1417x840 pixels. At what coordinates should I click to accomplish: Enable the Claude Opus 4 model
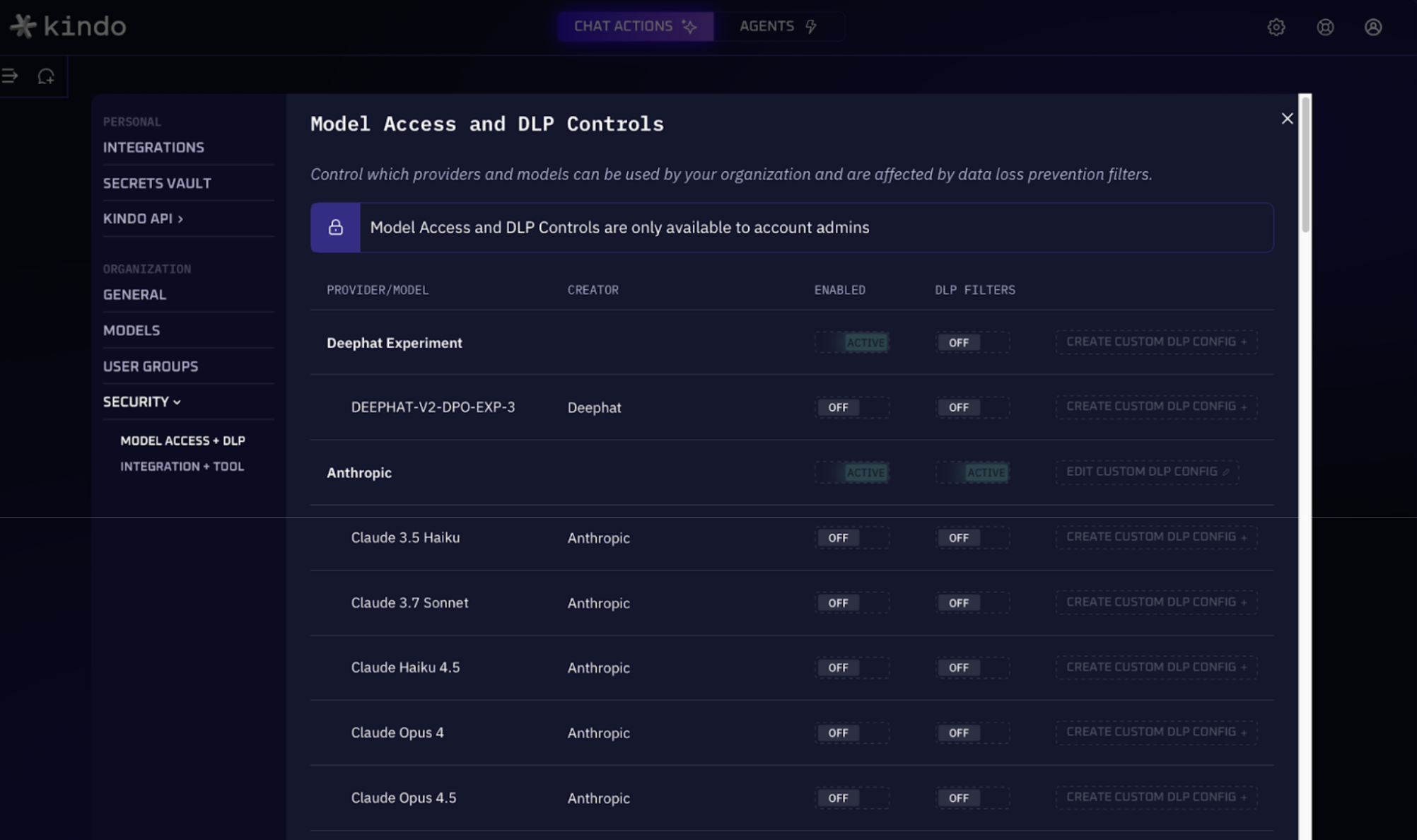(851, 733)
